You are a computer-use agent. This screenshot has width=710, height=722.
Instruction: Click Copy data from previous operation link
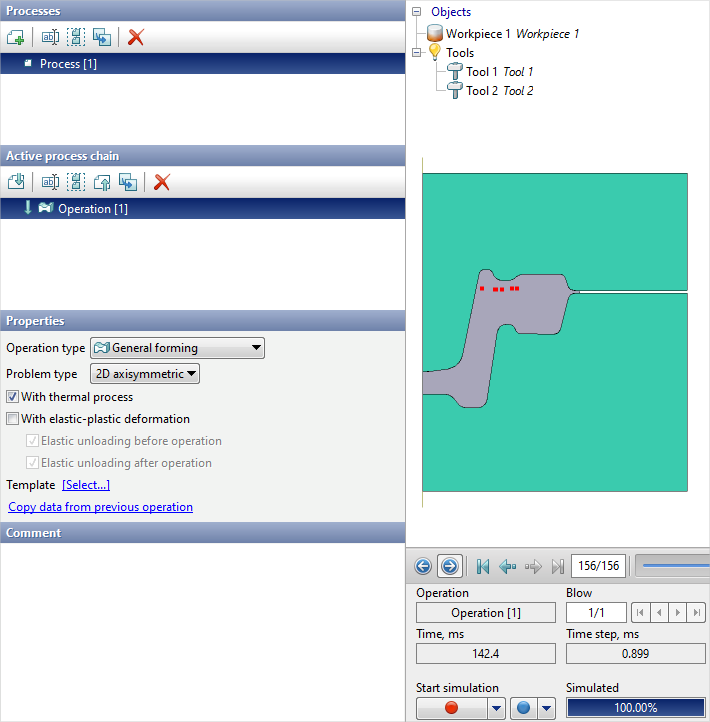click(x=100, y=507)
